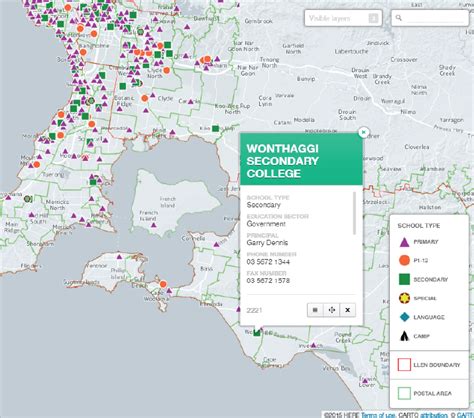474x418 pixels.
Task: Click the Government education sector value
Action: [266, 224]
